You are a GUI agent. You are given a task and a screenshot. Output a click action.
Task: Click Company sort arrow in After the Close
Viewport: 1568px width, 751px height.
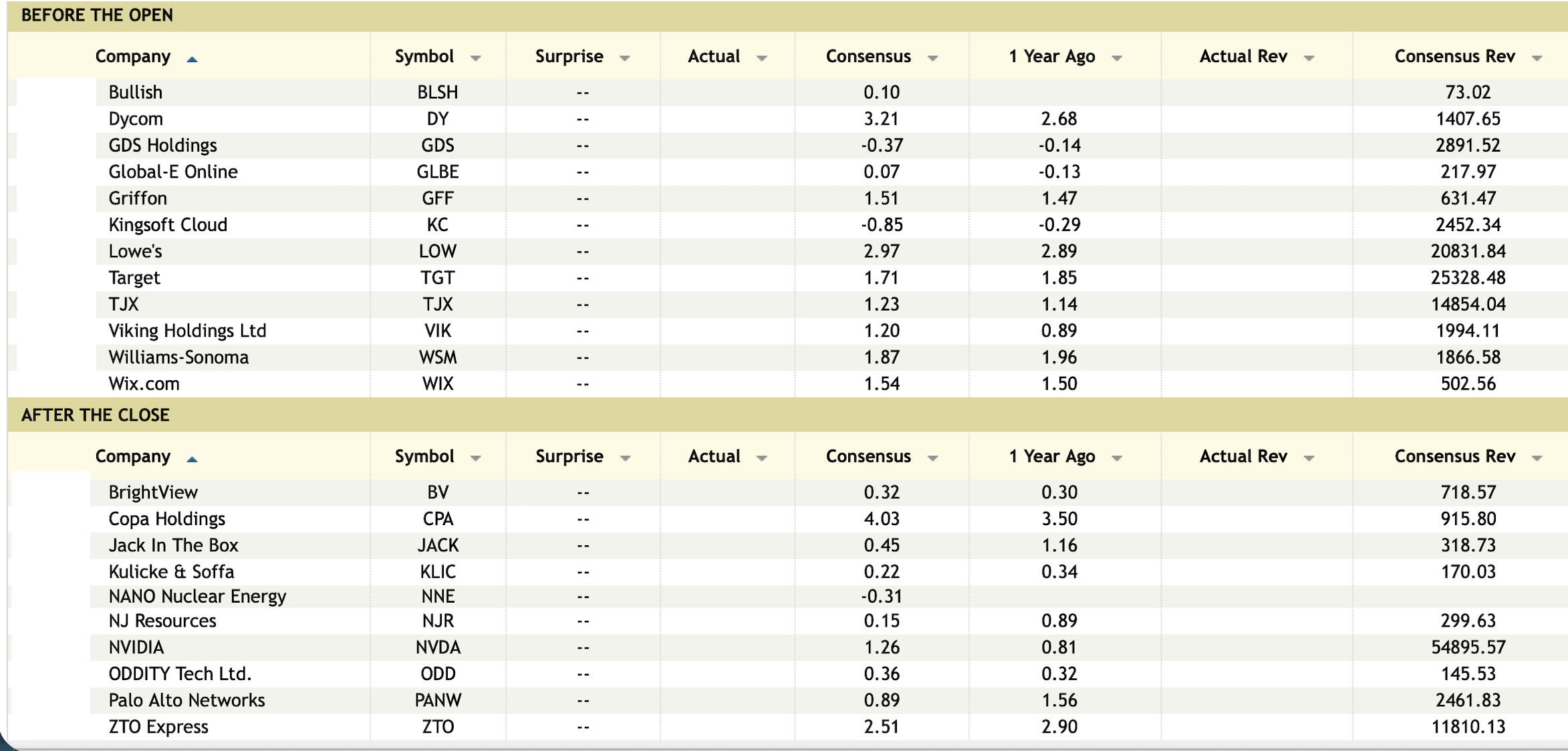pyautogui.click(x=192, y=459)
